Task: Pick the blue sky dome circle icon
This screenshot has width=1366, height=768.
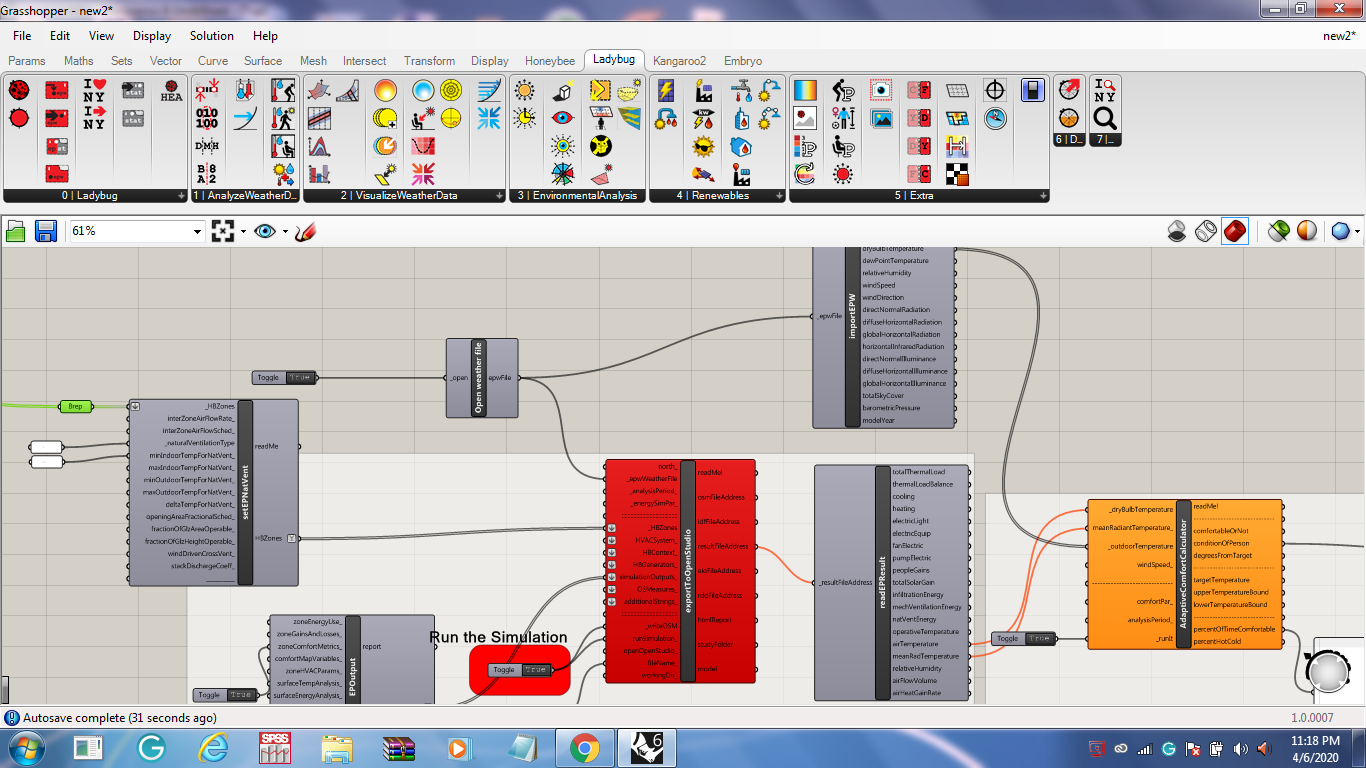Action: [x=423, y=91]
